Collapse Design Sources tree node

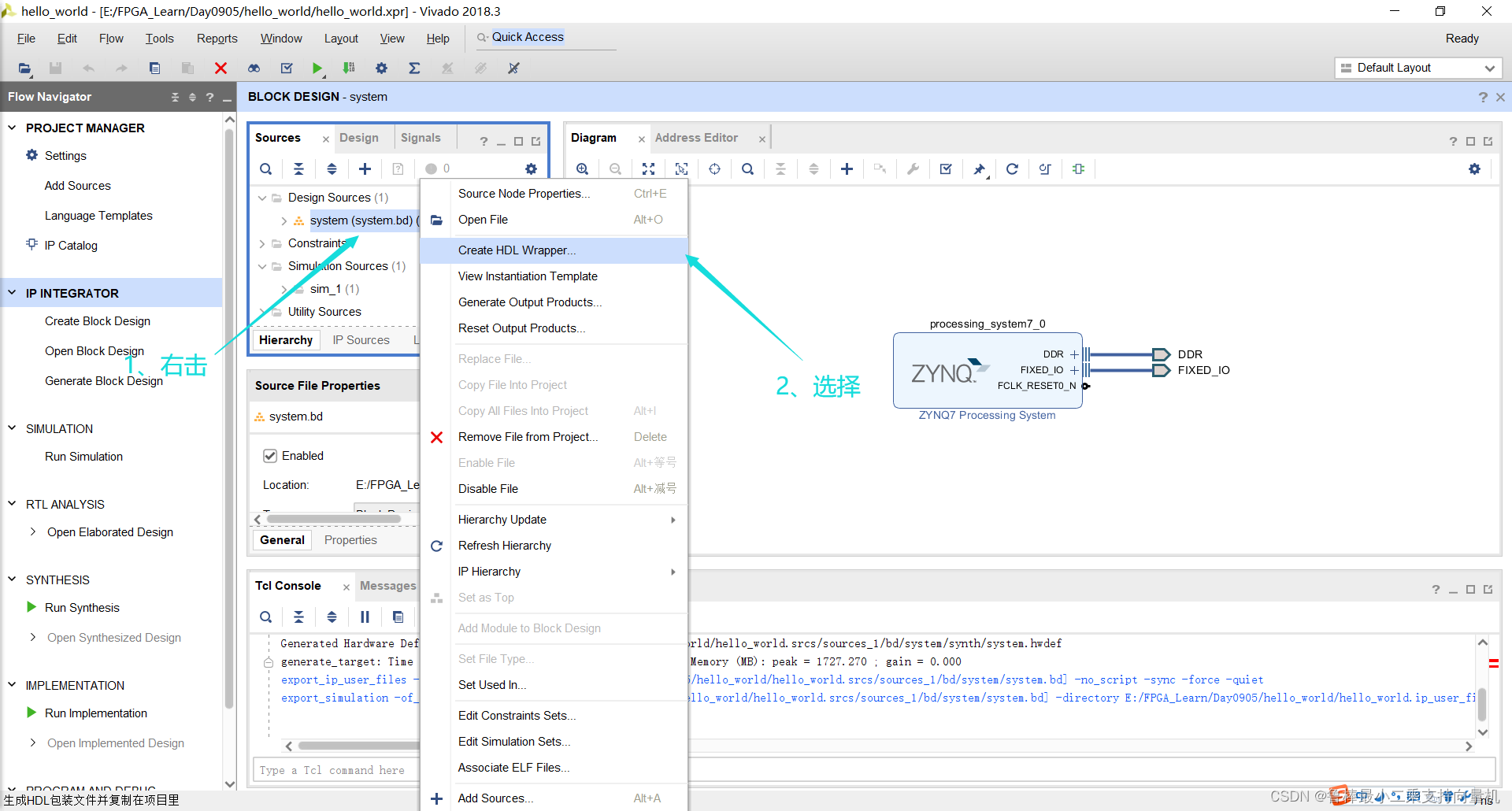pyautogui.click(x=262, y=198)
